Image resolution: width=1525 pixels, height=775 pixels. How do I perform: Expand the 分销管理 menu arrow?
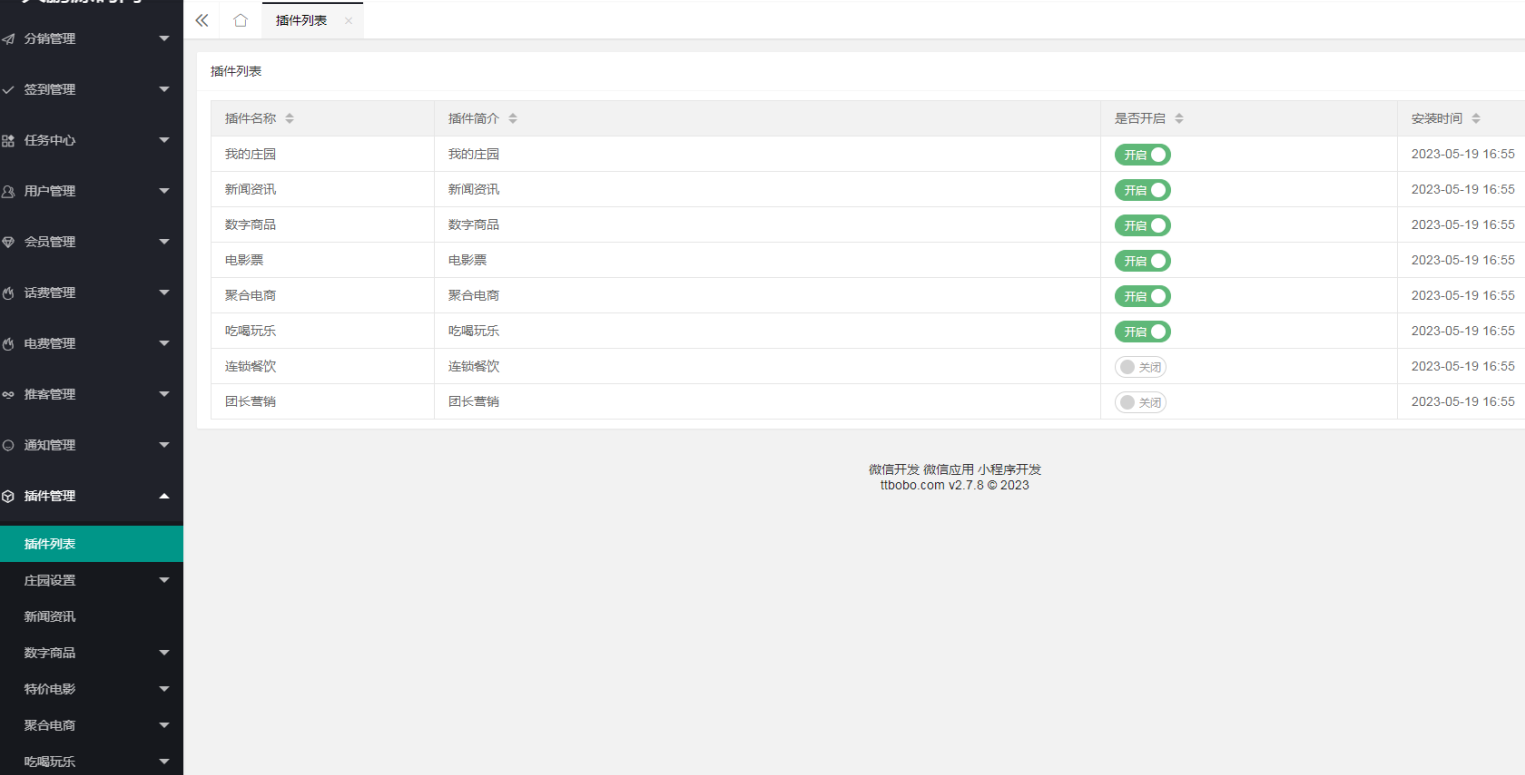tap(165, 39)
